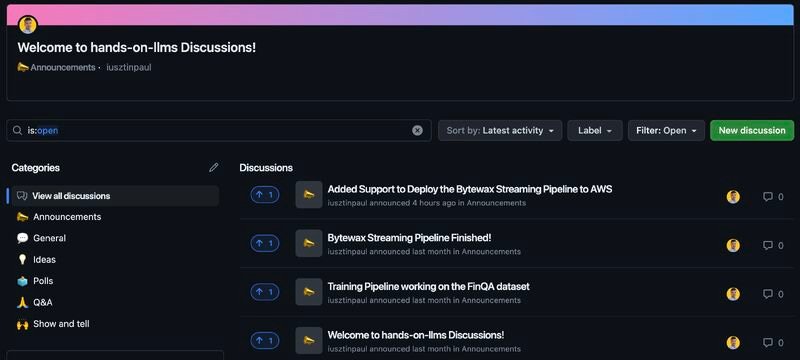Open the Welcome to hands-on-llms Discussions! banner title
Image resolution: width=800 pixels, height=360 pixels.
point(137,48)
